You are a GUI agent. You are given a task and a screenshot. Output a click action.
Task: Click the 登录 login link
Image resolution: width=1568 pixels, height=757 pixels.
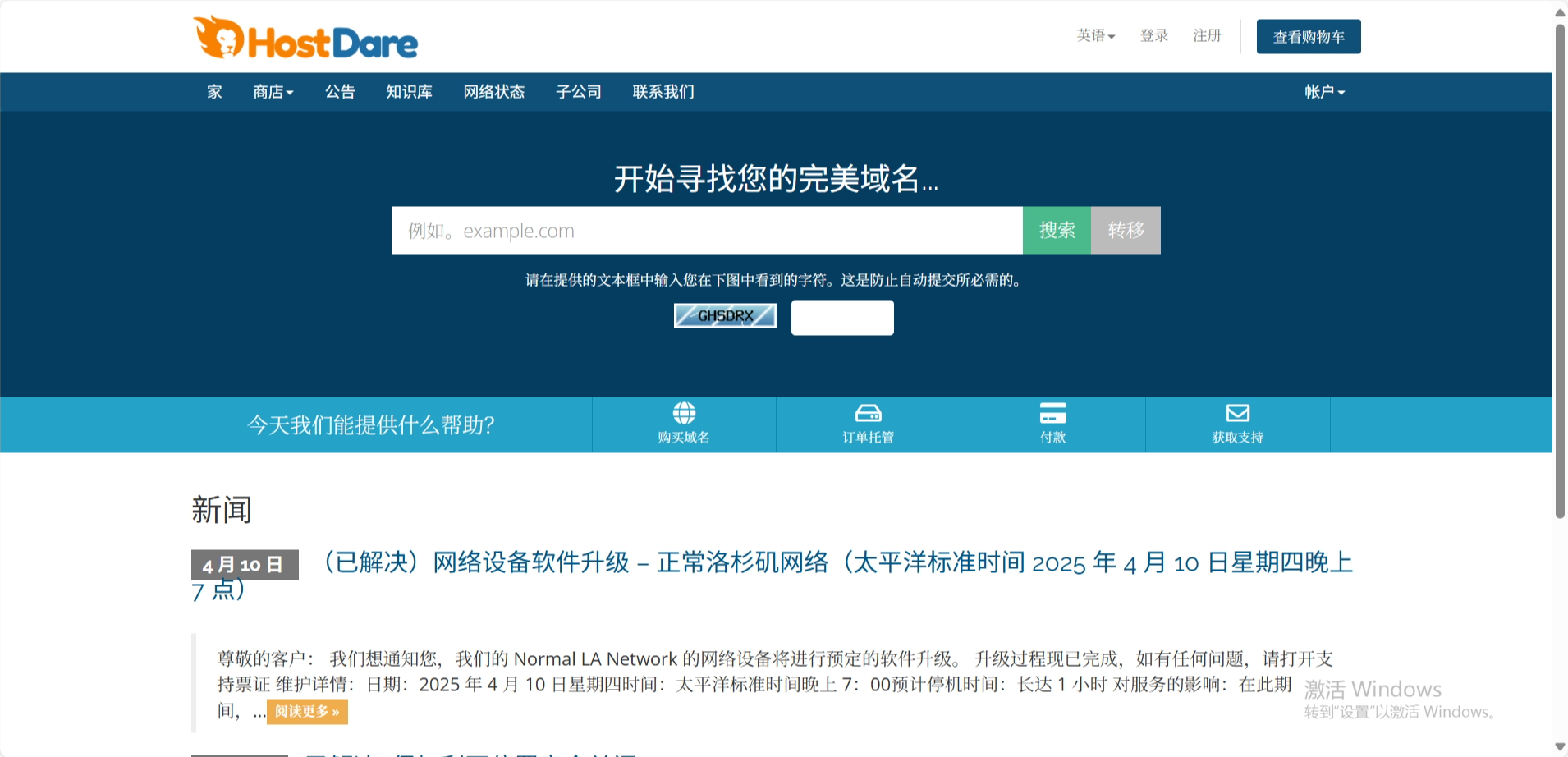[1153, 36]
